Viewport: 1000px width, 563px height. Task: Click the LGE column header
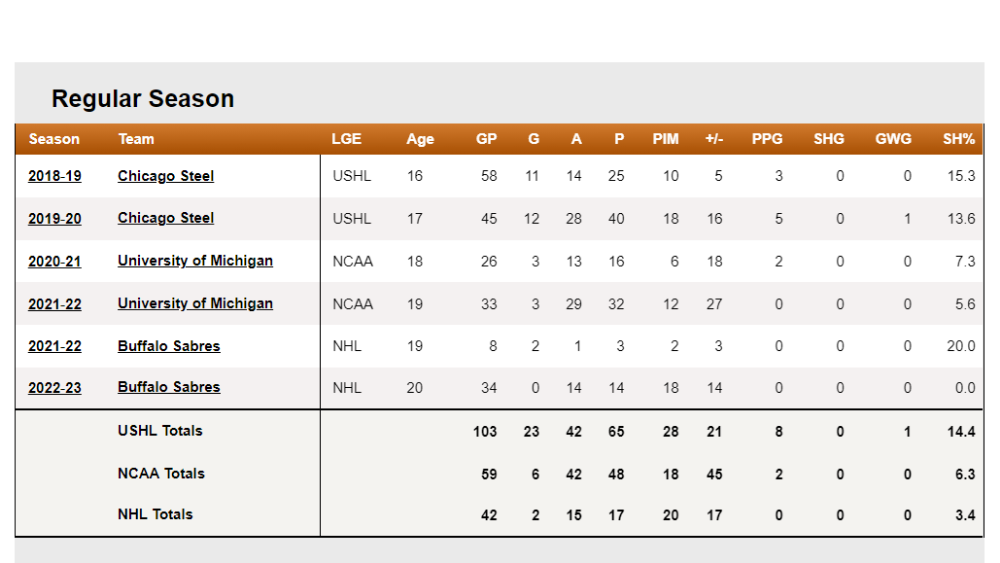click(x=346, y=139)
